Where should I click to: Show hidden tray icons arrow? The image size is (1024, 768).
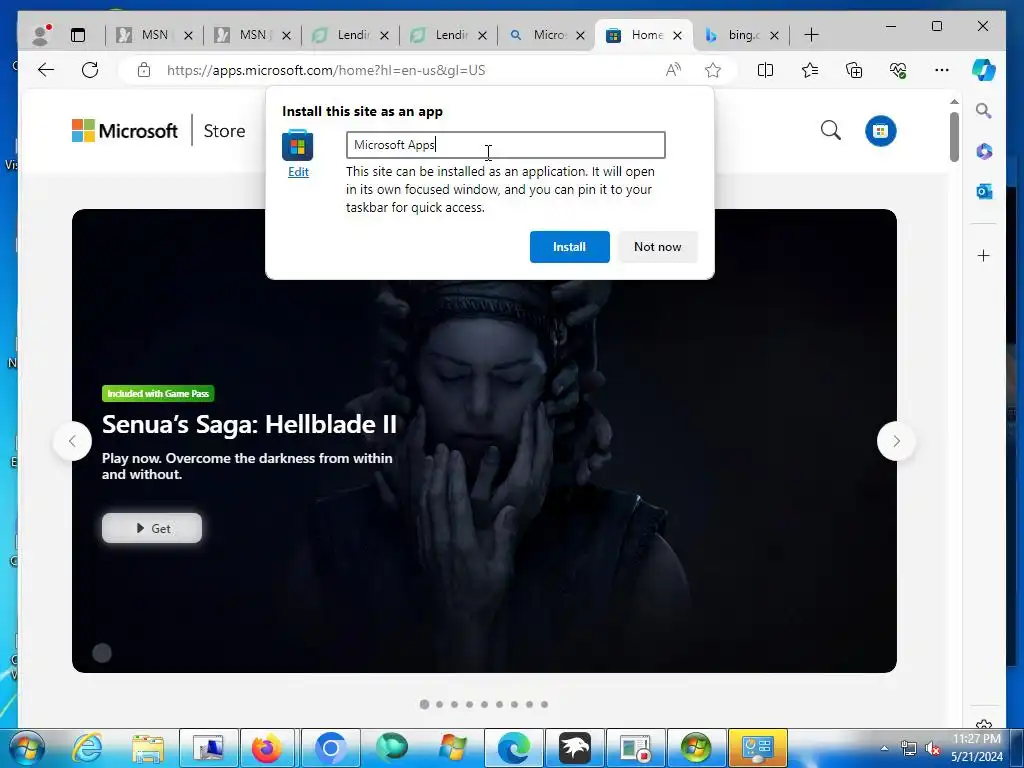pos(884,748)
